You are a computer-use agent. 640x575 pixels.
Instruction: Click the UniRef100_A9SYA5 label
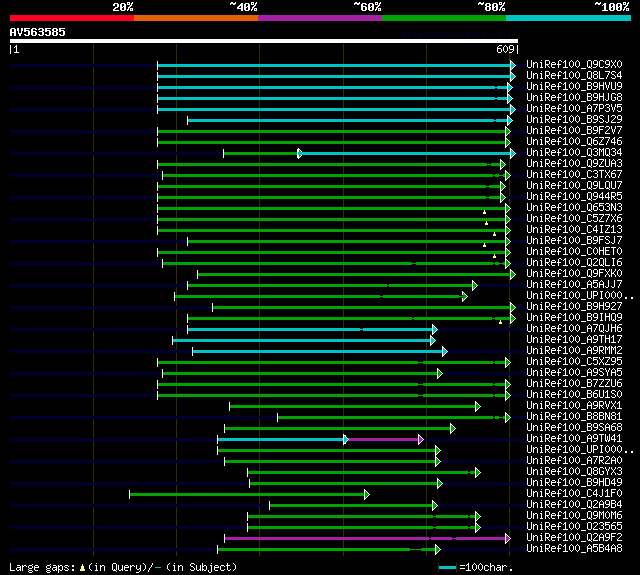pyautogui.click(x=574, y=373)
